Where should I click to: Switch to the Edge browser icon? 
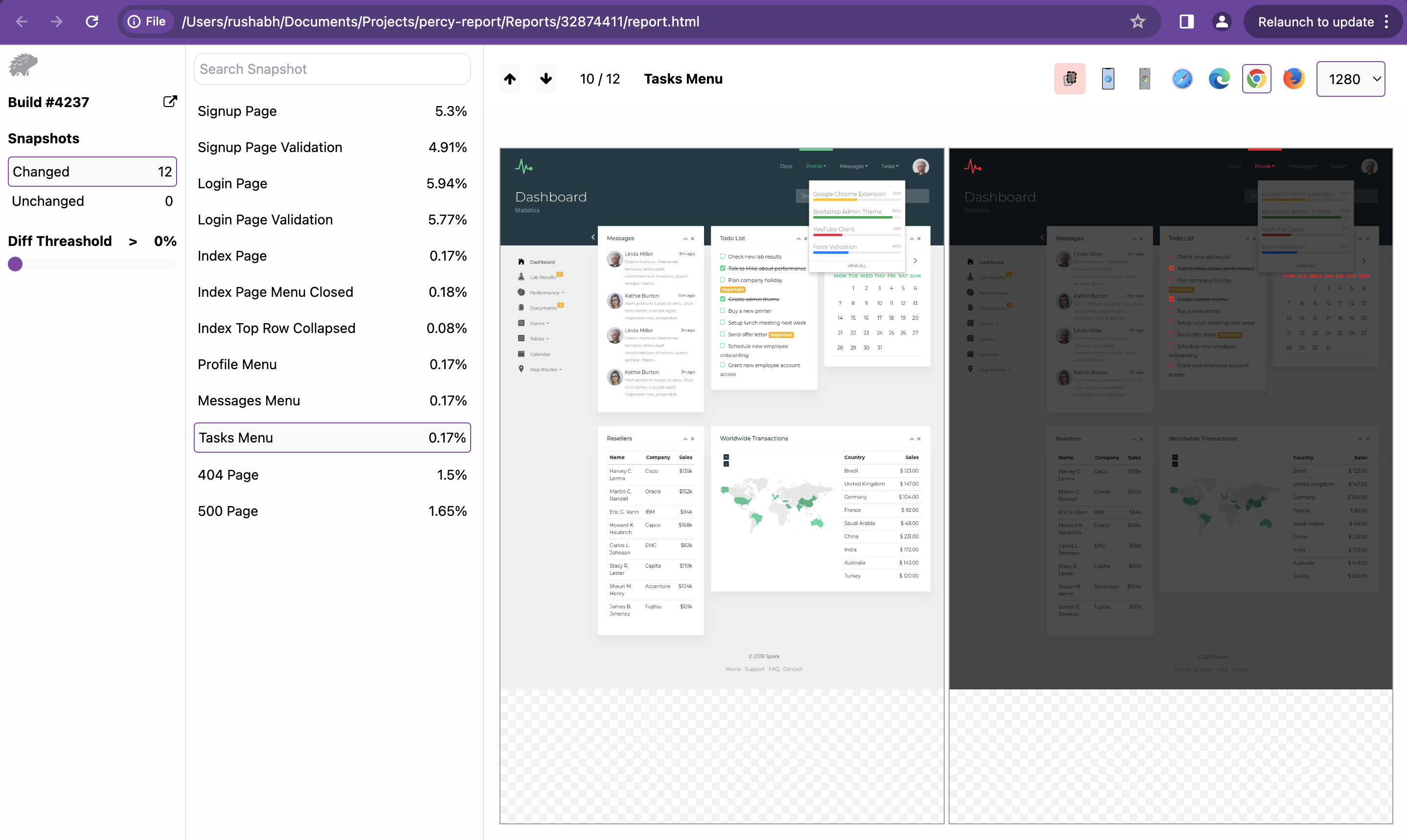click(x=1219, y=79)
